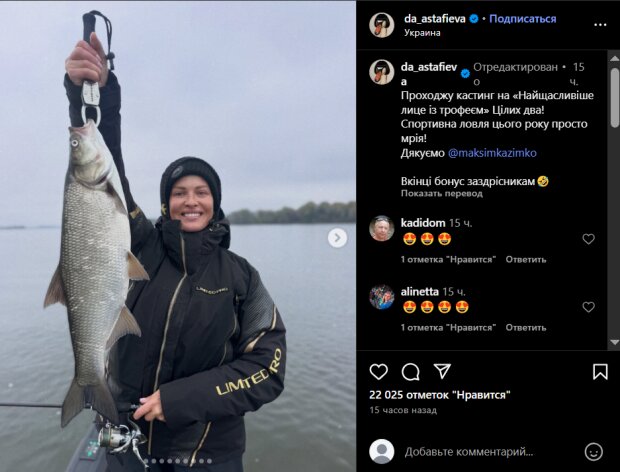Share post via paper plane icon
The height and width of the screenshot is (472, 620).
(442, 371)
